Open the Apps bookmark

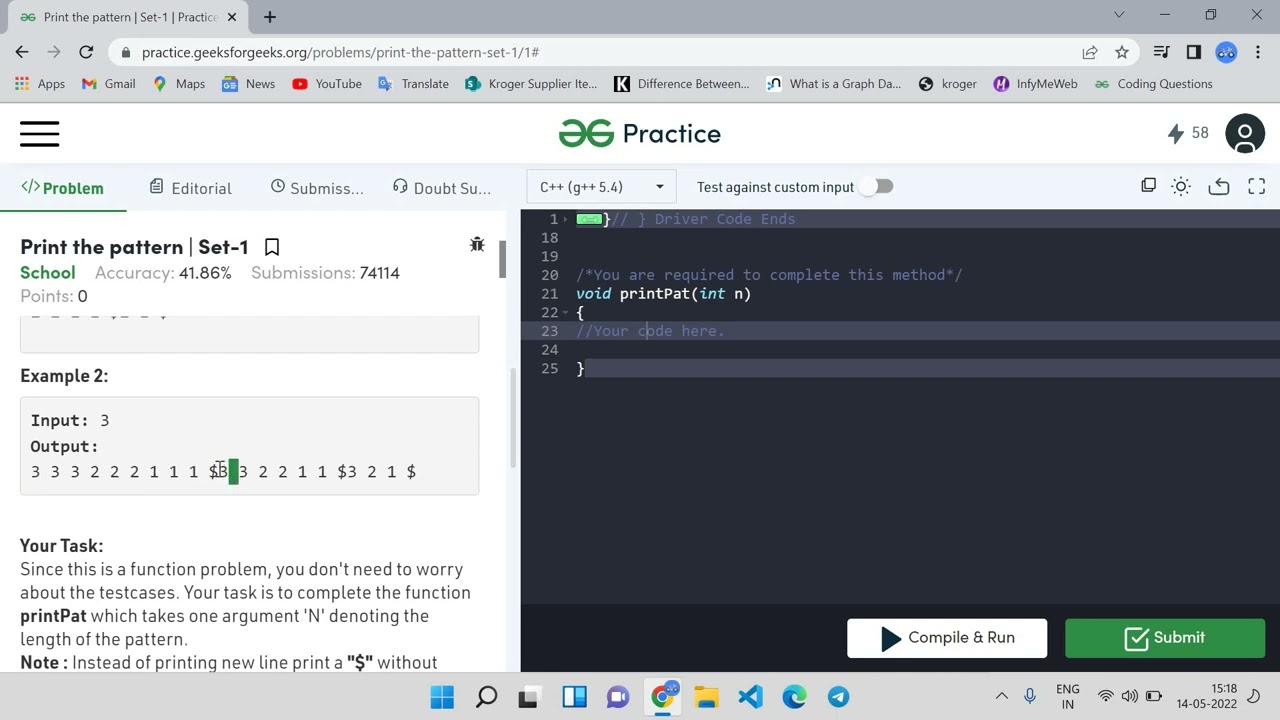tap(40, 84)
